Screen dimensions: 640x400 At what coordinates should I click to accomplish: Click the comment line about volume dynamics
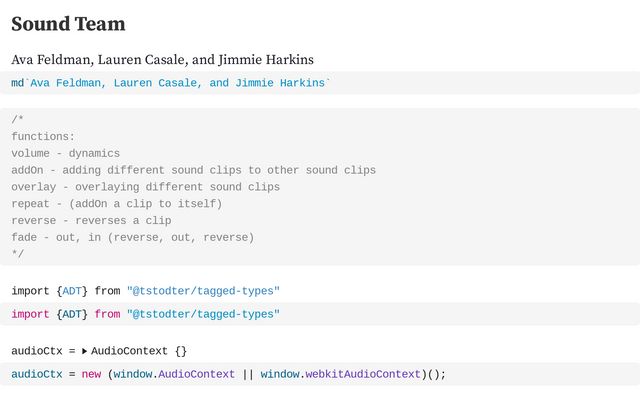coord(65,153)
